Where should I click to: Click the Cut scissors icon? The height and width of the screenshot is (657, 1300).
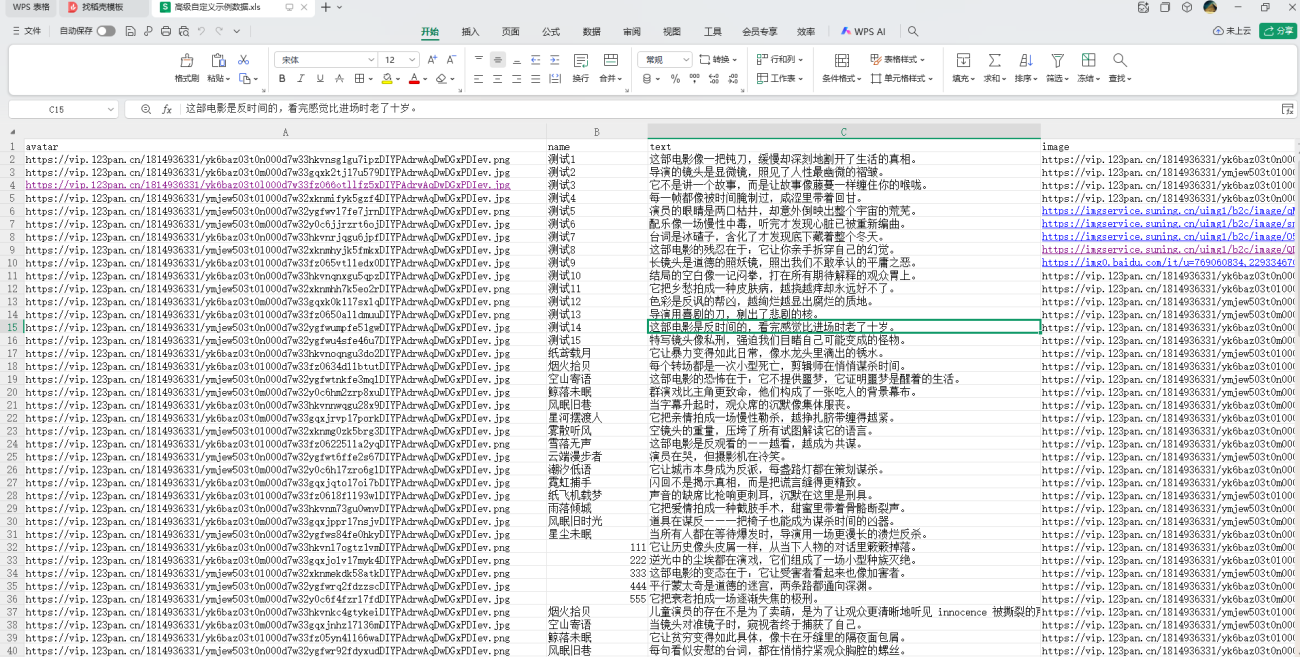(243, 60)
